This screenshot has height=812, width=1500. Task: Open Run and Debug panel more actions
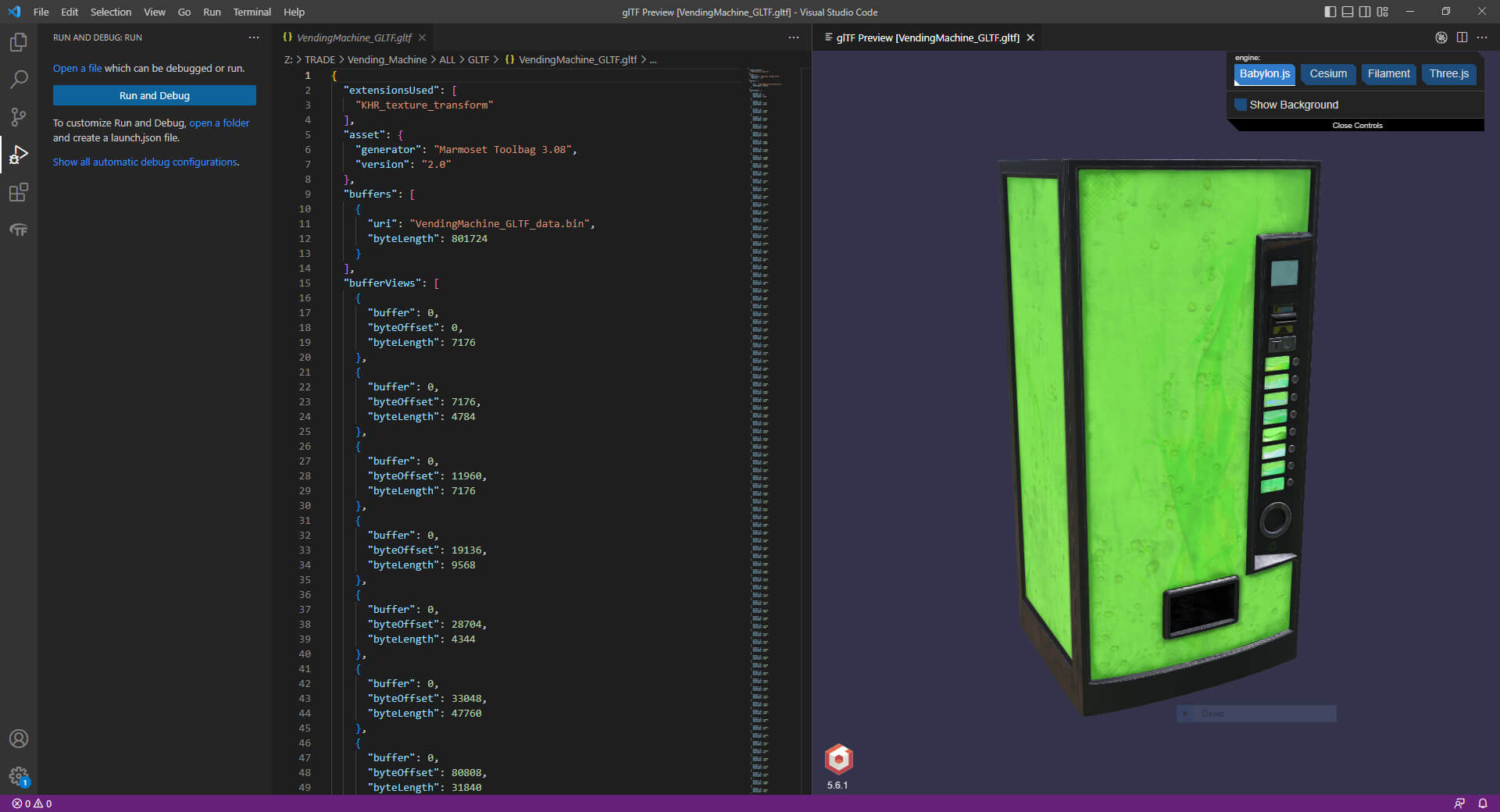pyautogui.click(x=254, y=37)
